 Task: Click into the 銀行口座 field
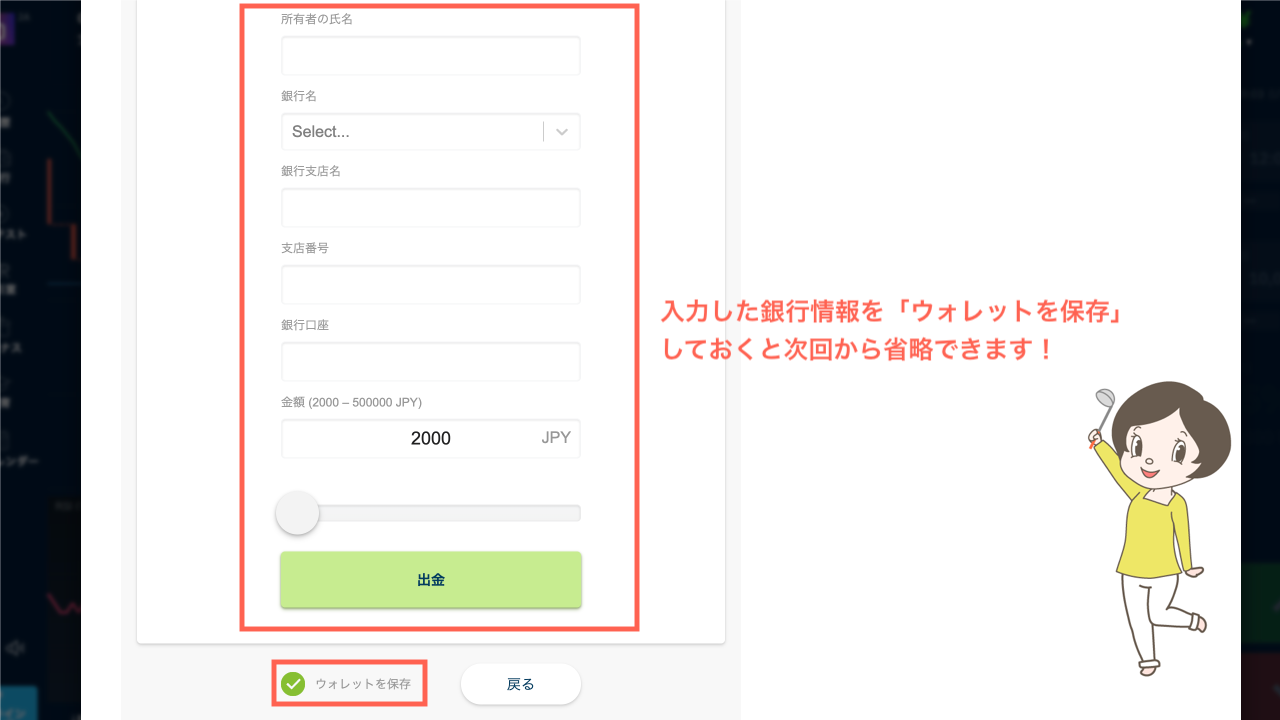(431, 362)
